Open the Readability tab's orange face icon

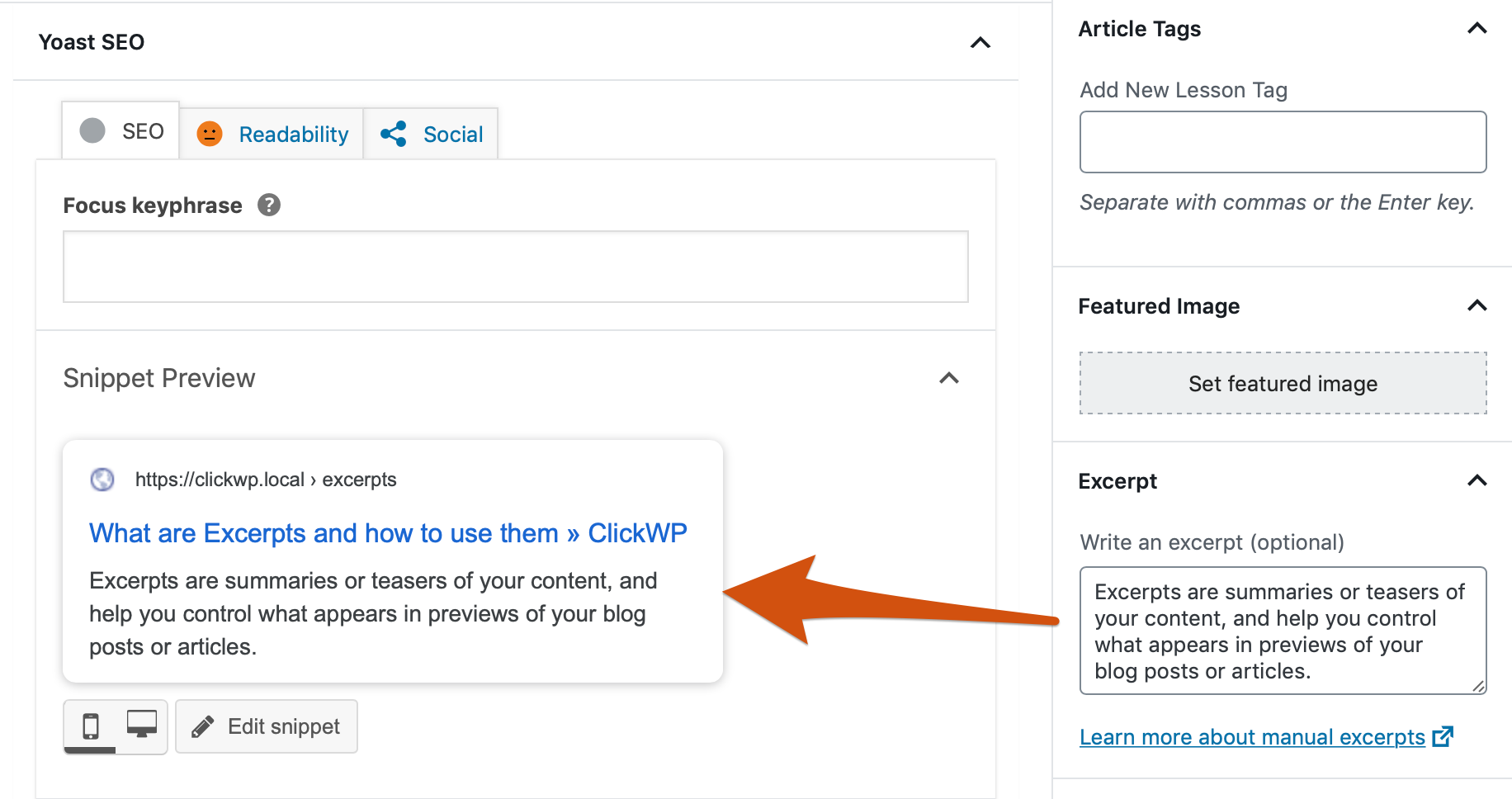tap(210, 133)
